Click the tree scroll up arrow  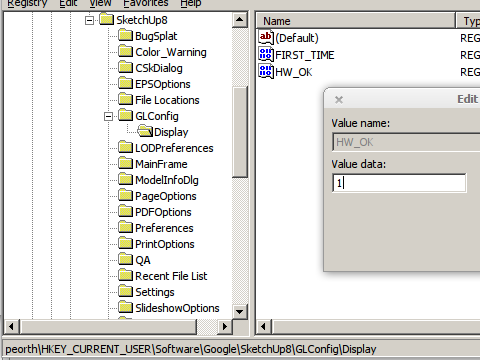pos(239,20)
